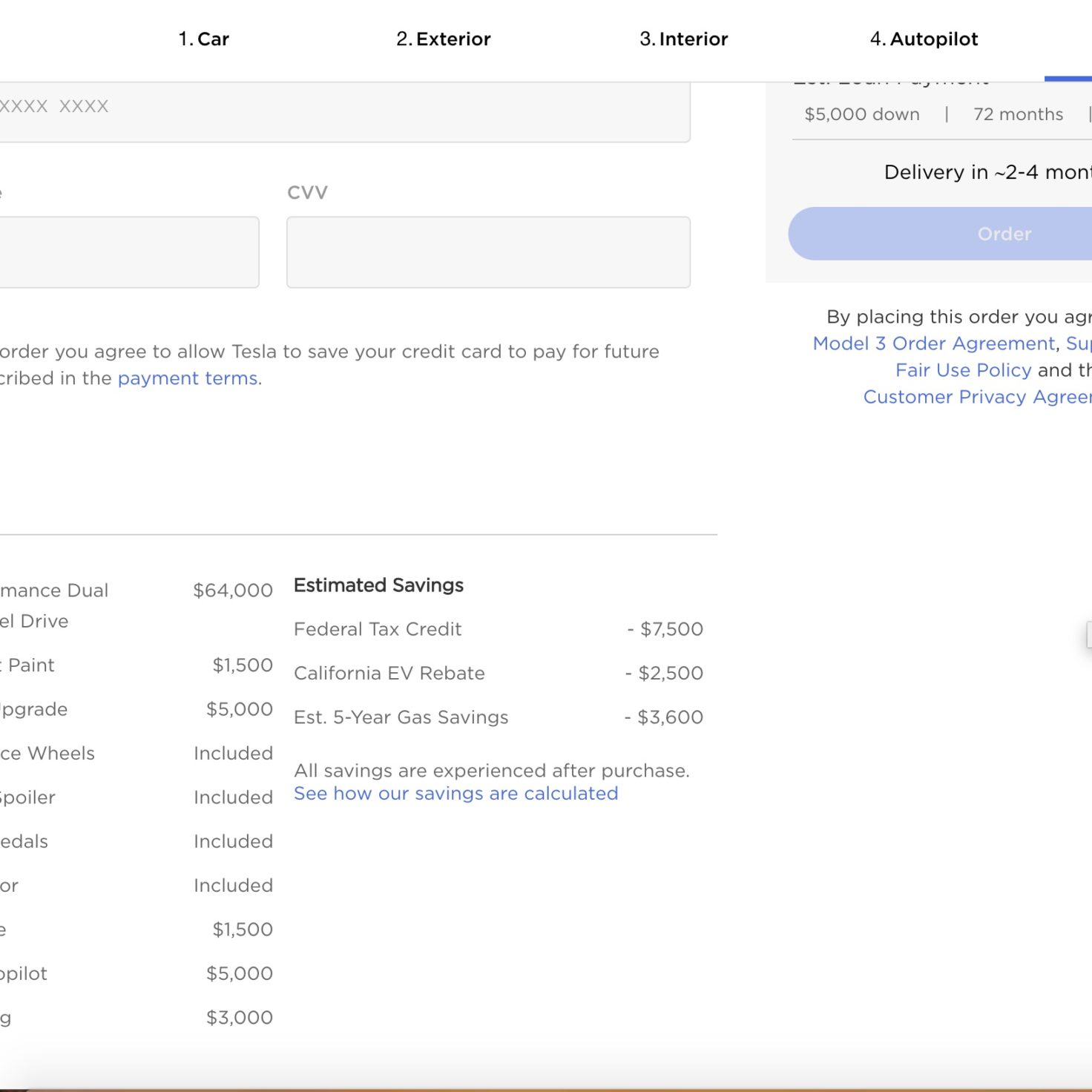This screenshot has width=1092, height=1092.
Task: Click the California EV Rebate row
Action: click(499, 673)
